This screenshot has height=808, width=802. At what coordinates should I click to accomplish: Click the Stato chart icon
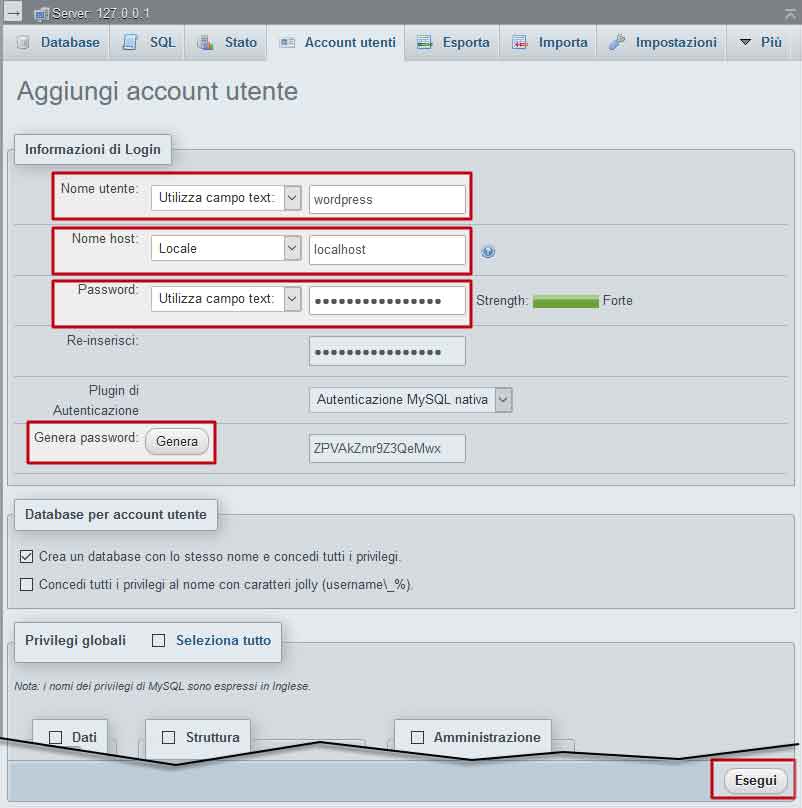pos(206,42)
